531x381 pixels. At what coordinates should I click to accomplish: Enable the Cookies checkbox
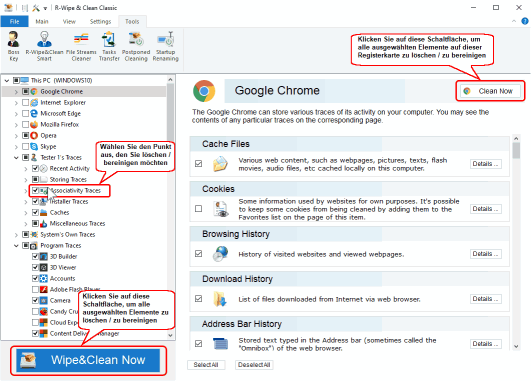tap(198, 209)
